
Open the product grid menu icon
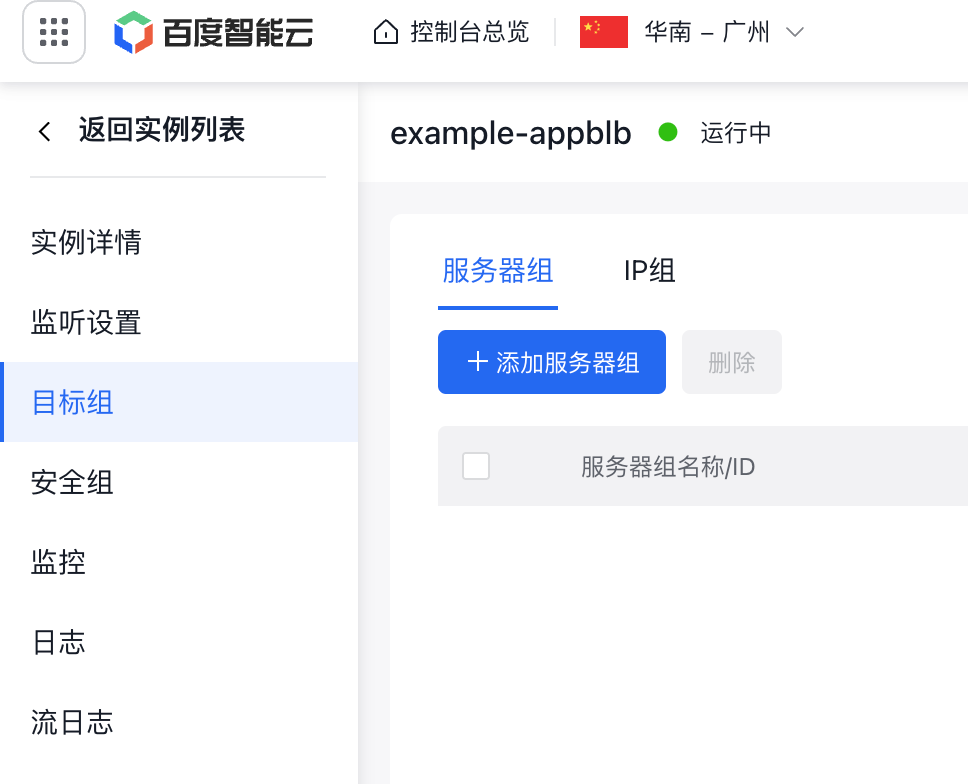click(x=54, y=32)
